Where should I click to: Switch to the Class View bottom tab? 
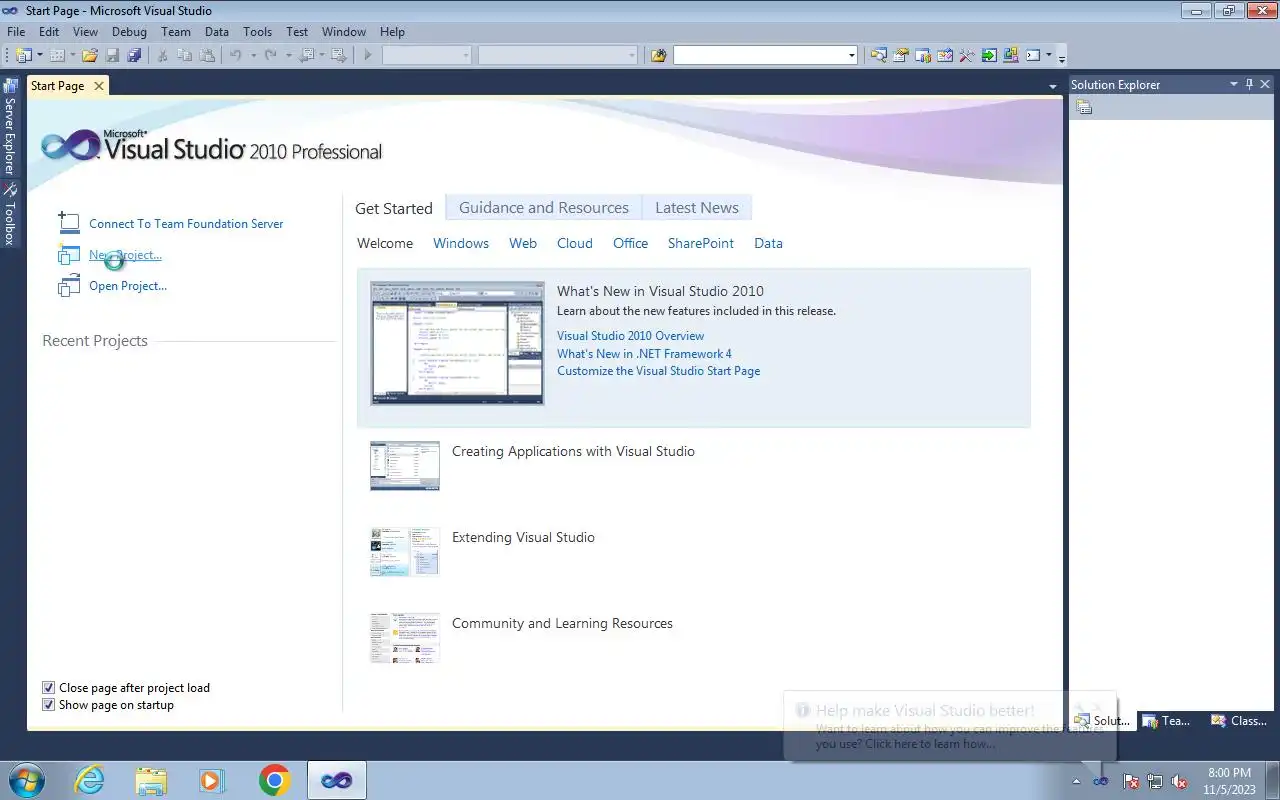(1240, 720)
